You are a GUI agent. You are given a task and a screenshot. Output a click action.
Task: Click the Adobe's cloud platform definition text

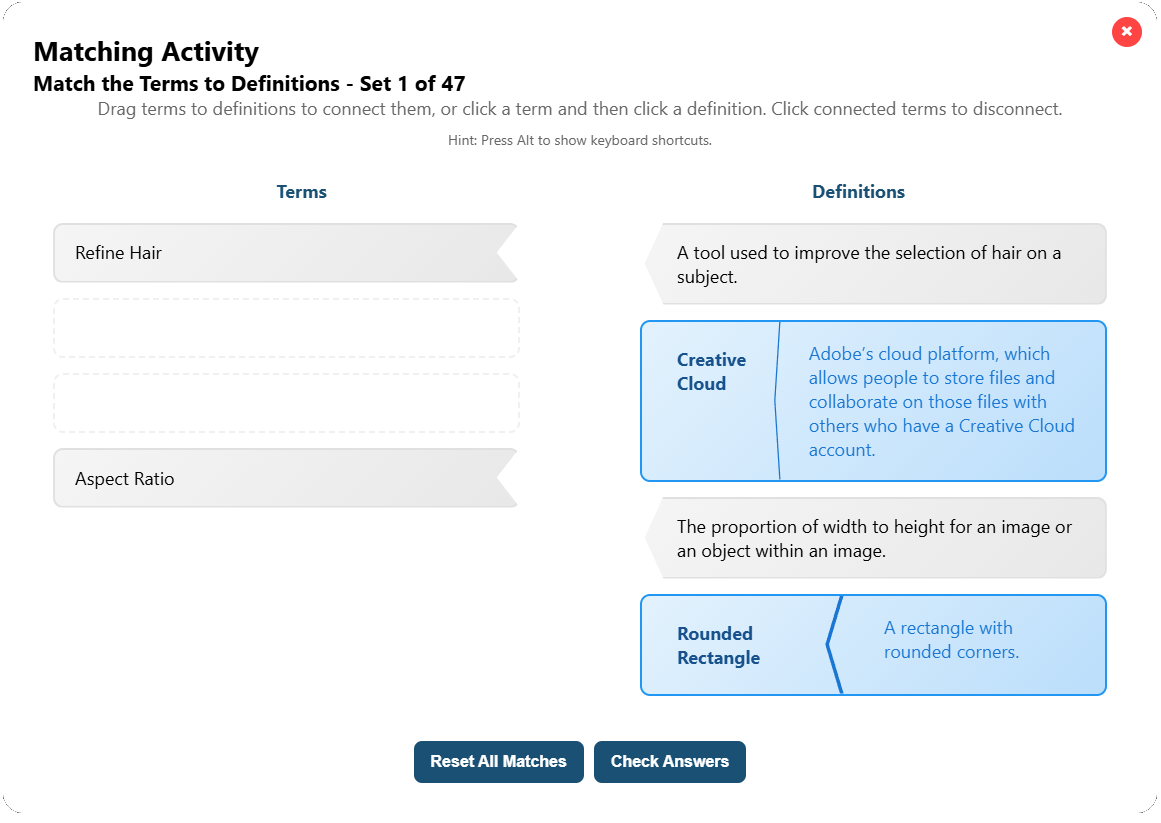pyautogui.click(x=942, y=401)
